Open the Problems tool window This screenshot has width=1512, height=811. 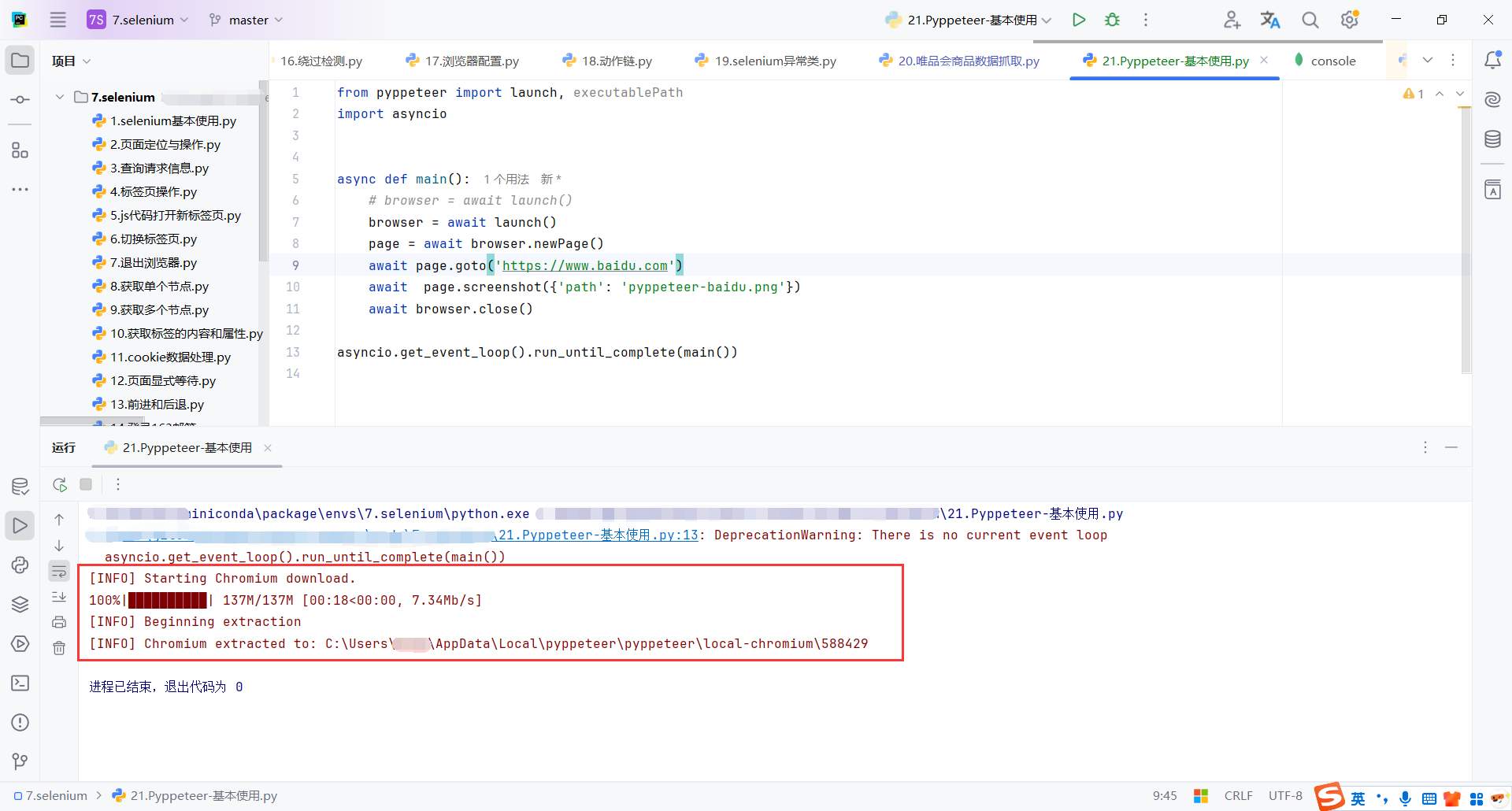pos(20,723)
